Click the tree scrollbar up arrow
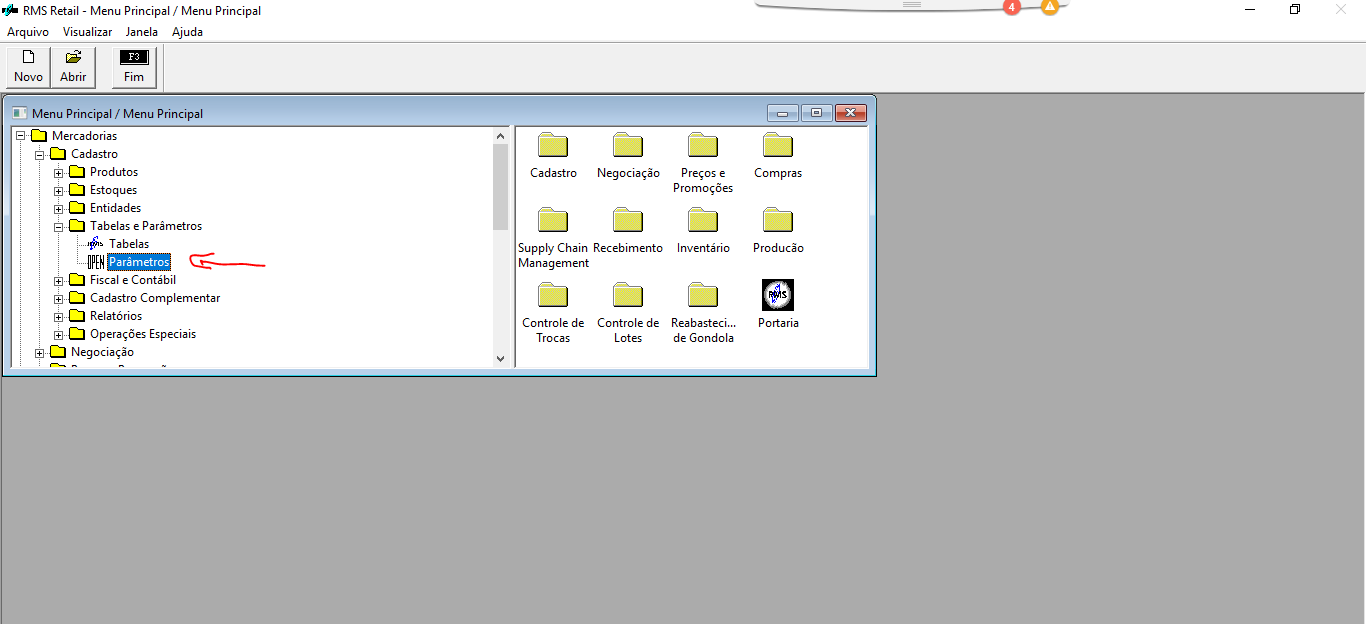 click(501, 136)
